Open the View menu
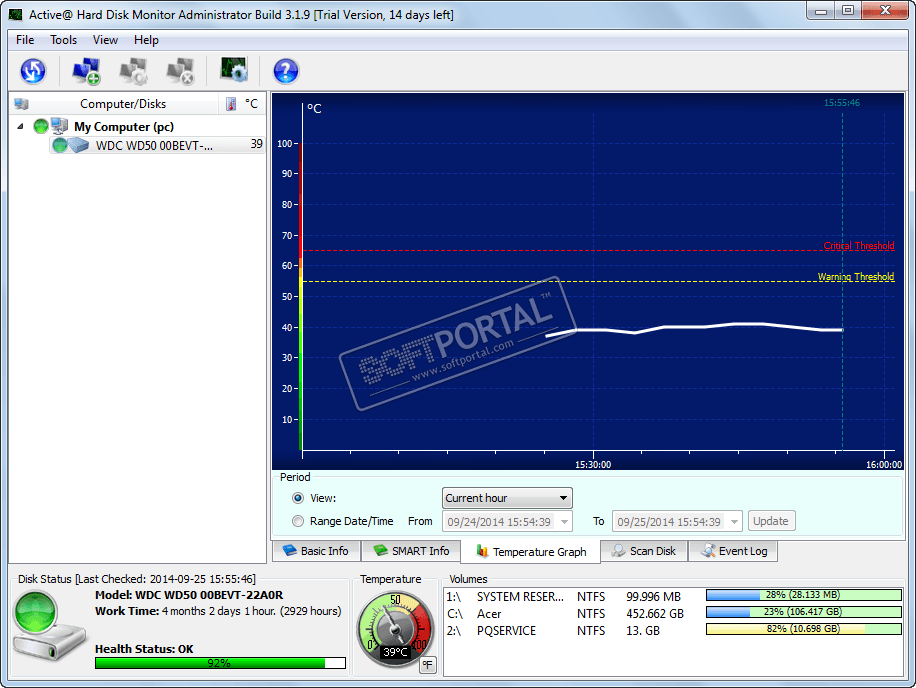 click(x=105, y=40)
